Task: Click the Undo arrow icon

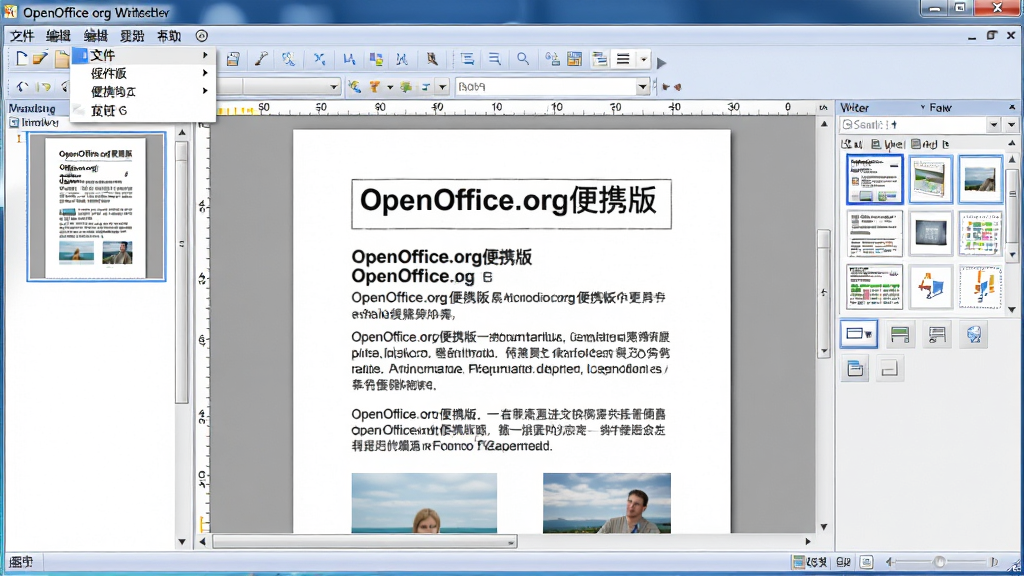Action: coord(23,86)
